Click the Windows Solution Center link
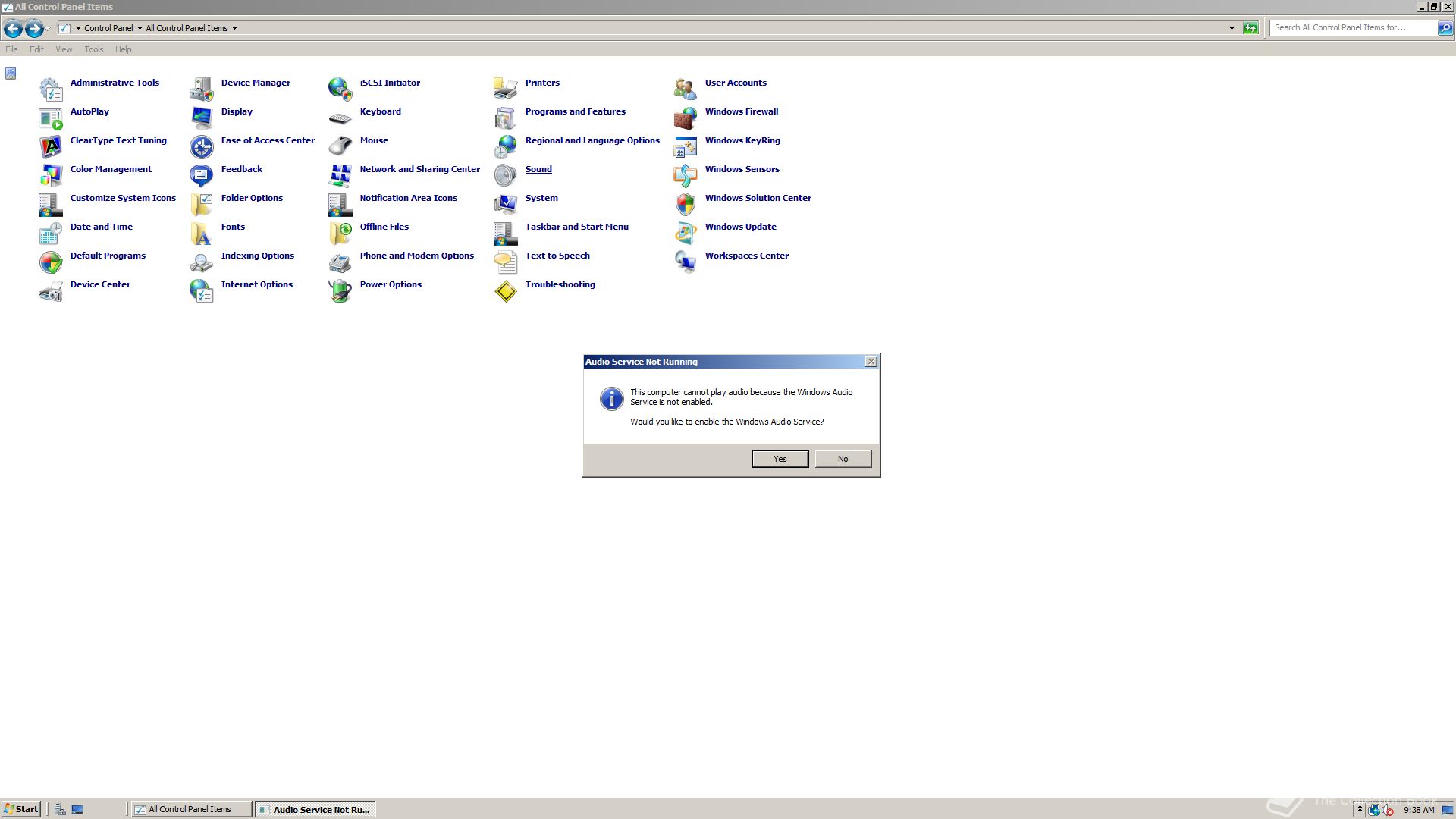The height and width of the screenshot is (819, 1456). 758,198
